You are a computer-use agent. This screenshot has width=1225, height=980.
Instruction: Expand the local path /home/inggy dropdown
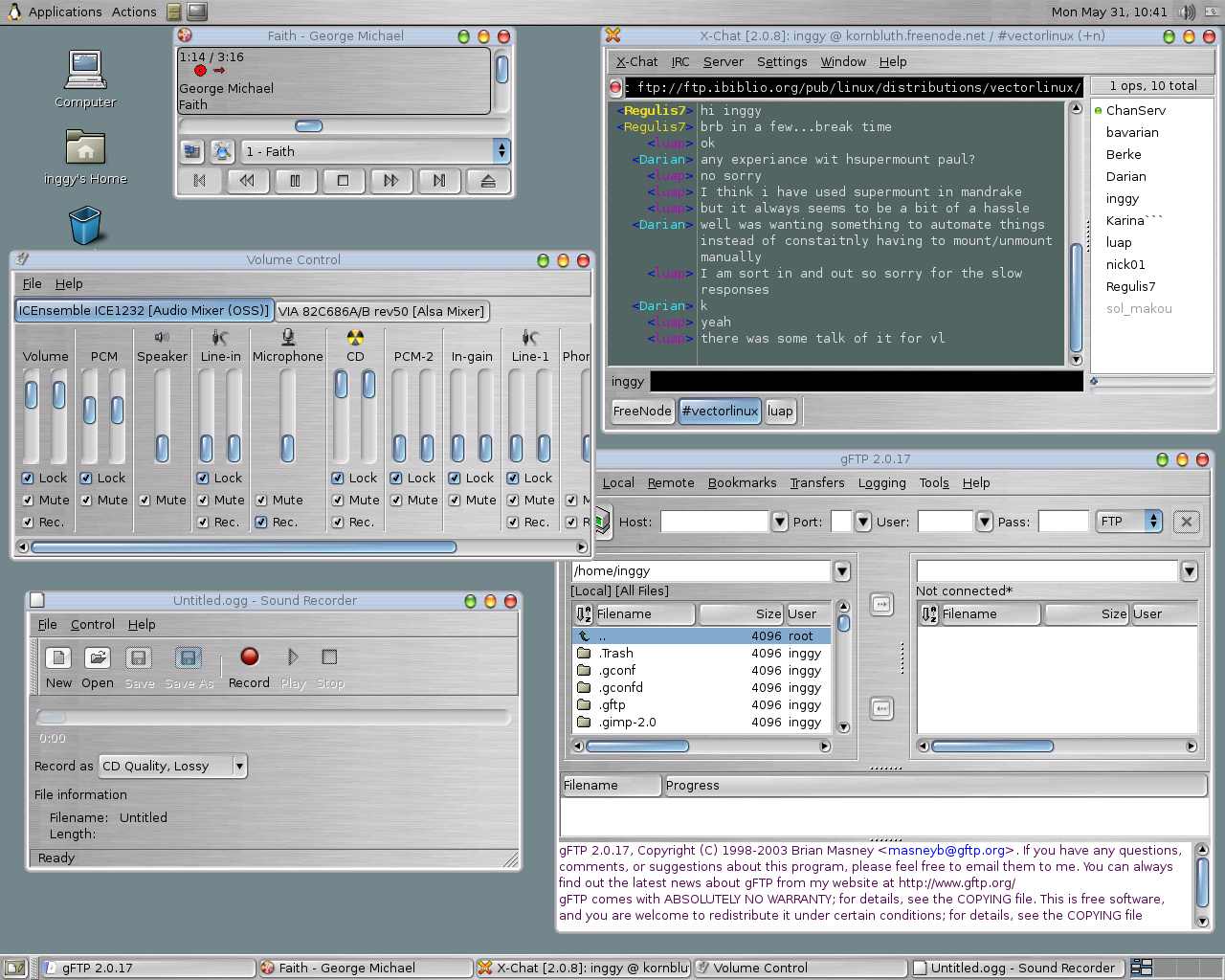coord(842,571)
